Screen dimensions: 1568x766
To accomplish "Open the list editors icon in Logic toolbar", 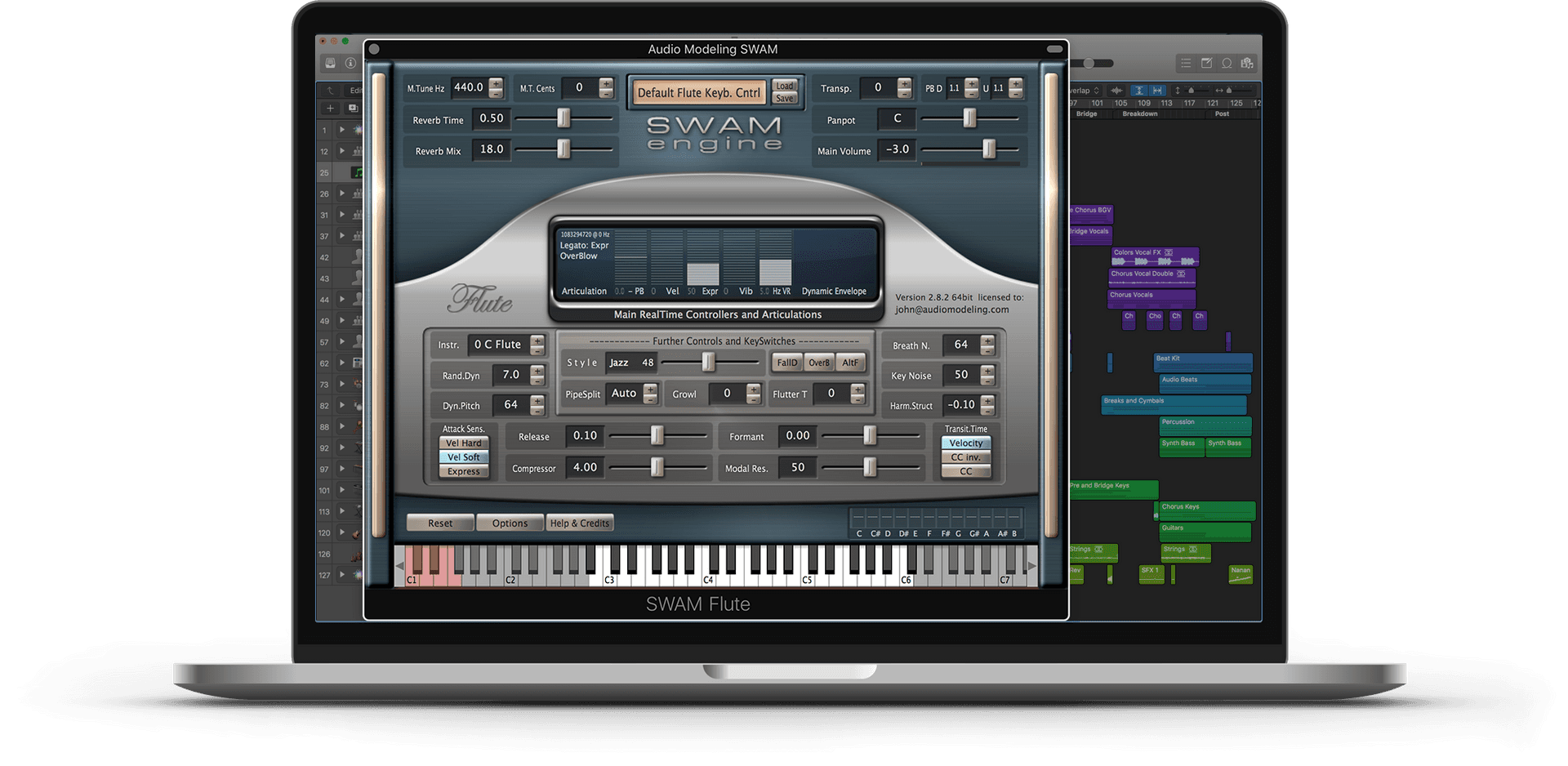I will click(x=1186, y=63).
